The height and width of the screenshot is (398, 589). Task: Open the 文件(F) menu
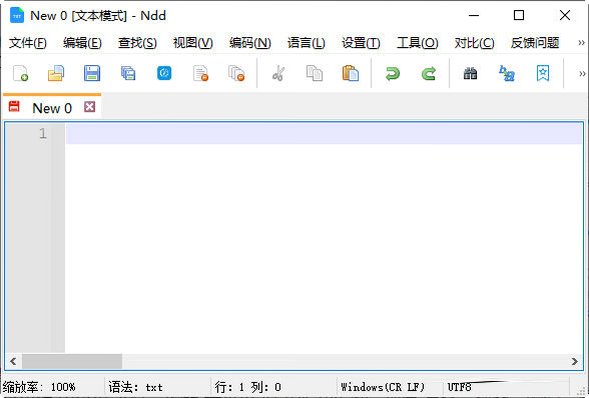click(x=27, y=43)
